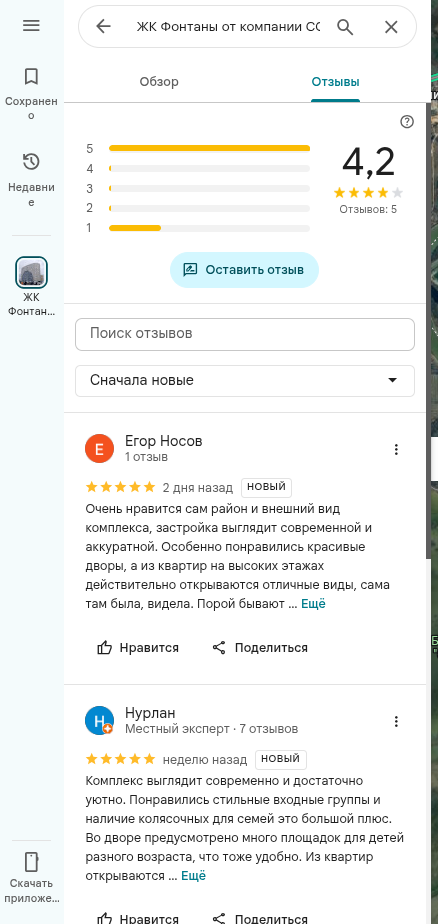Click the Нурлан five-star rating
Image resolution: width=438 pixels, height=924 pixels.
(121, 758)
